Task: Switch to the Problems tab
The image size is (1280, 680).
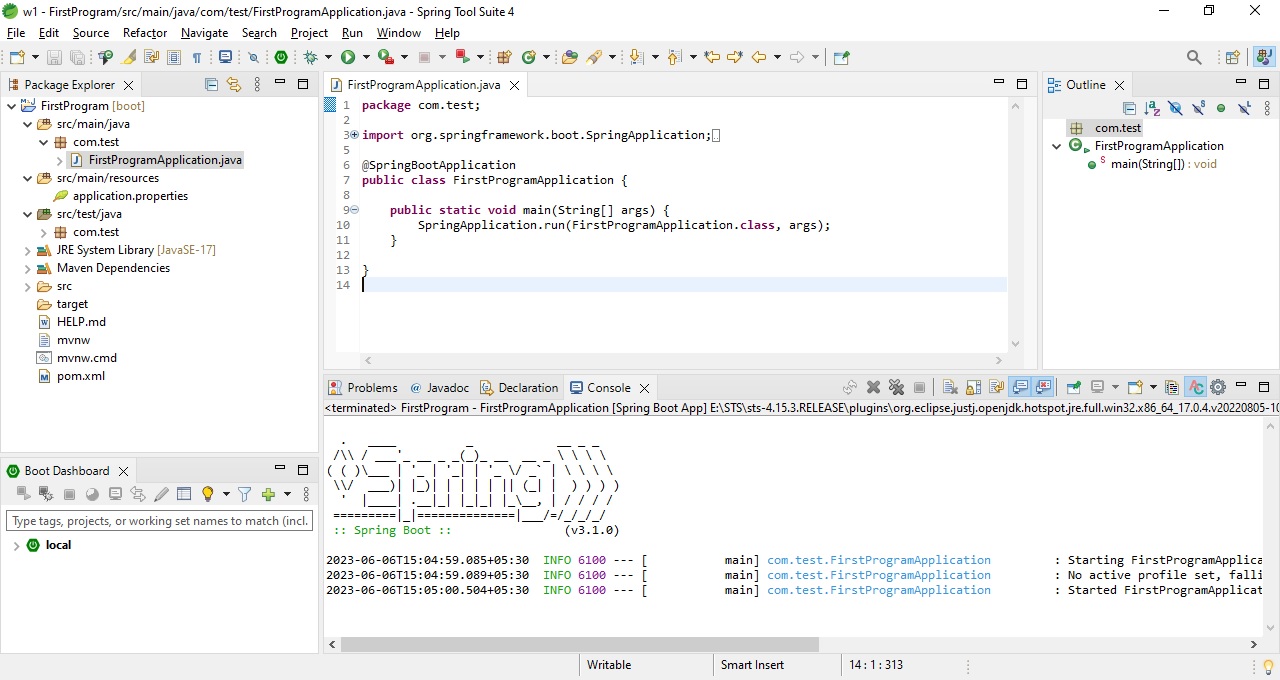Action: coord(371,388)
